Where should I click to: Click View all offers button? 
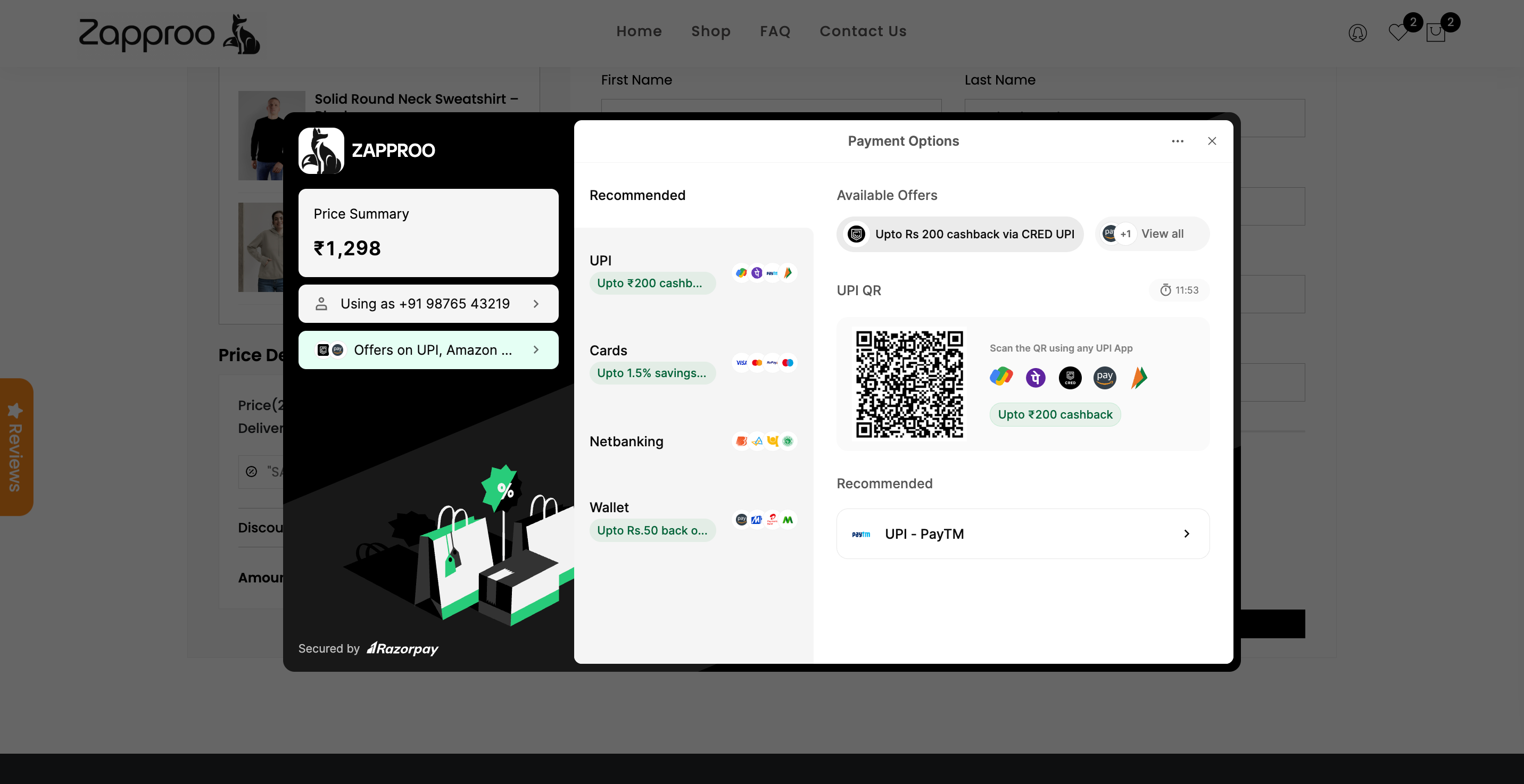(x=1152, y=233)
